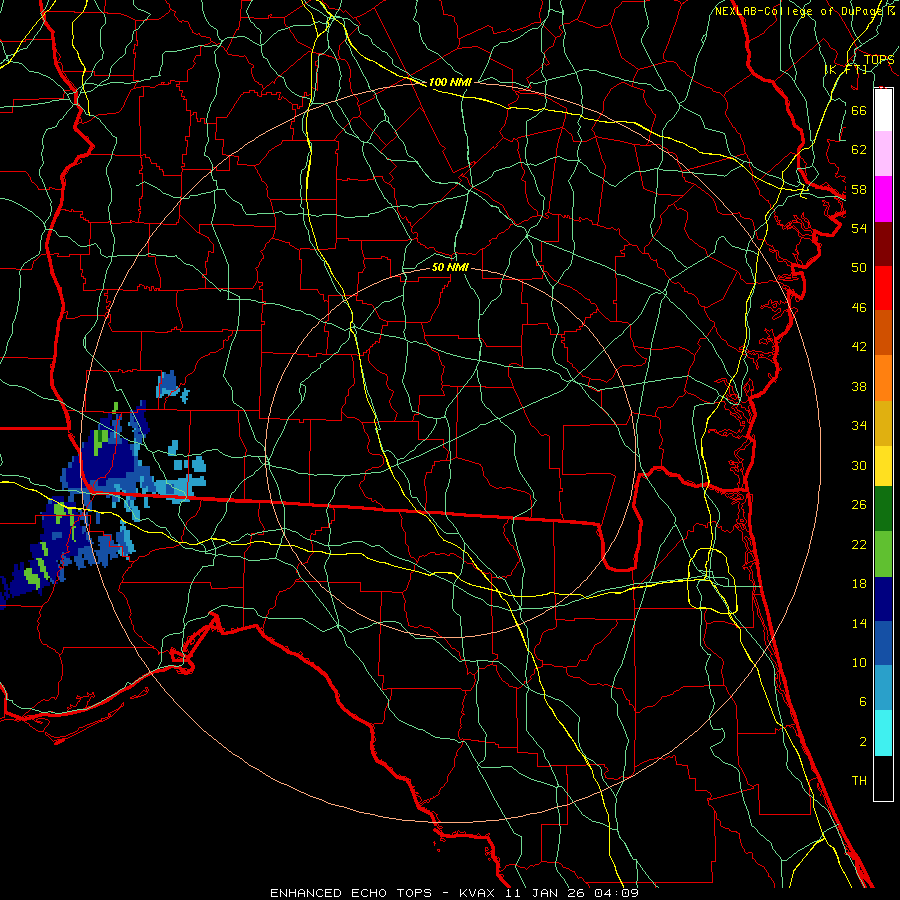The width and height of the screenshot is (900, 900).
Task: Click the legend value '26'
Action: point(859,505)
